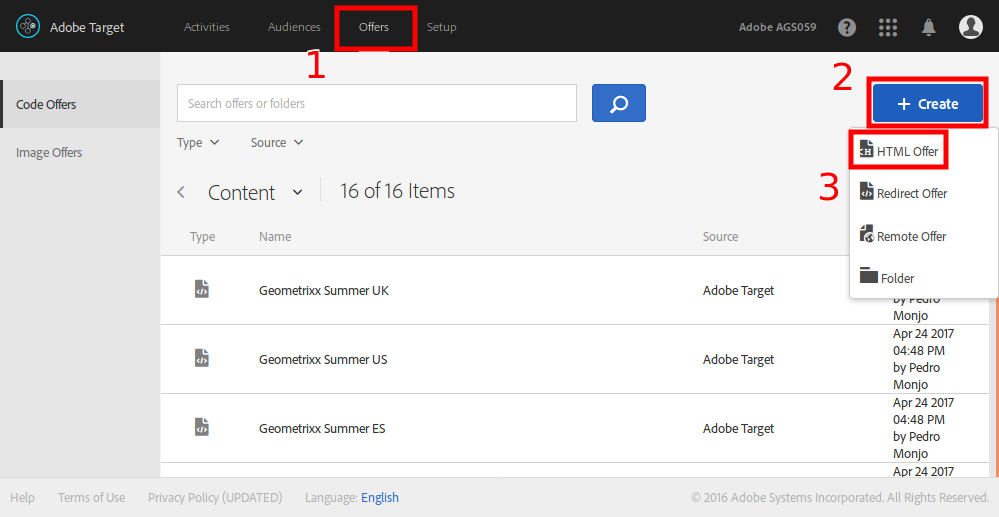Click the code offer icon for Geometrixx Summer UK
This screenshot has height=517, width=999.
(x=201, y=289)
